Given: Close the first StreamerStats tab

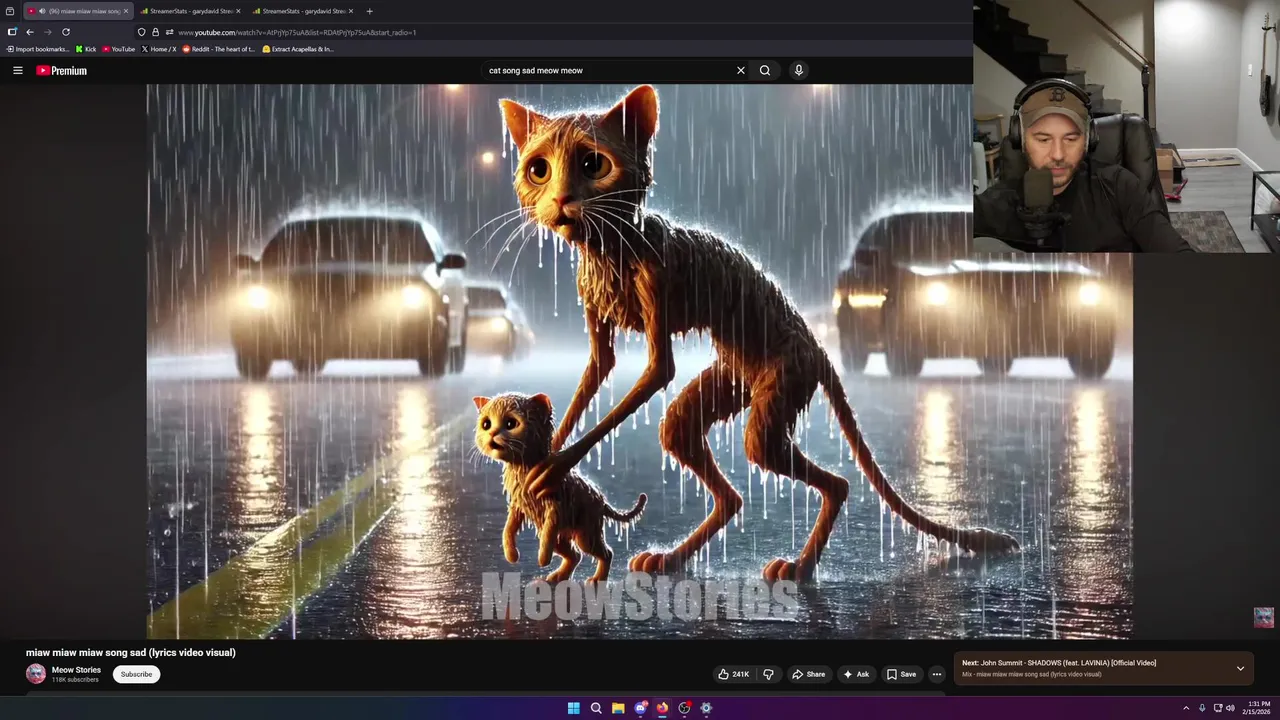Looking at the screenshot, I should click(x=238, y=11).
